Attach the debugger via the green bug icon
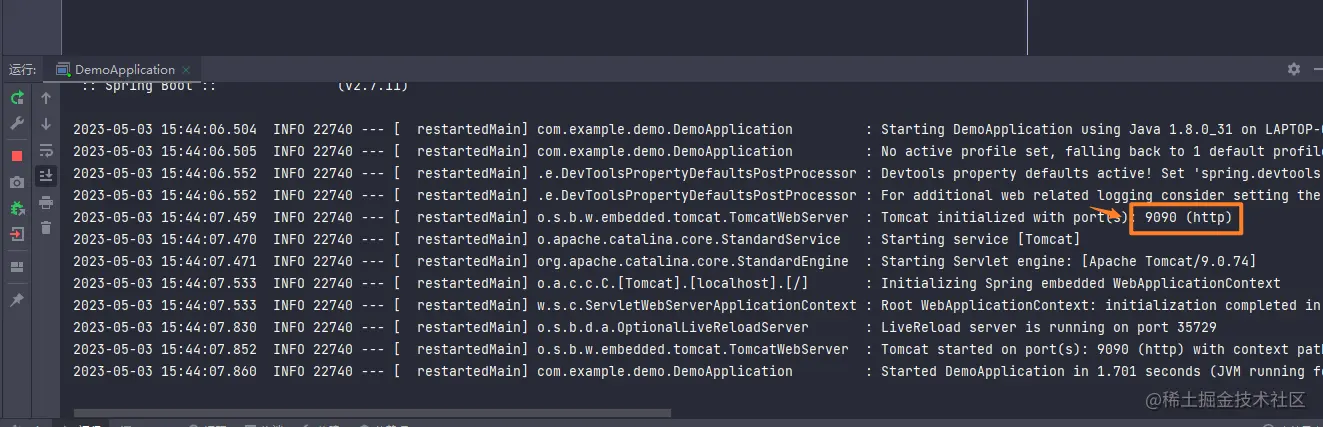This screenshot has width=1323, height=427. click(17, 208)
